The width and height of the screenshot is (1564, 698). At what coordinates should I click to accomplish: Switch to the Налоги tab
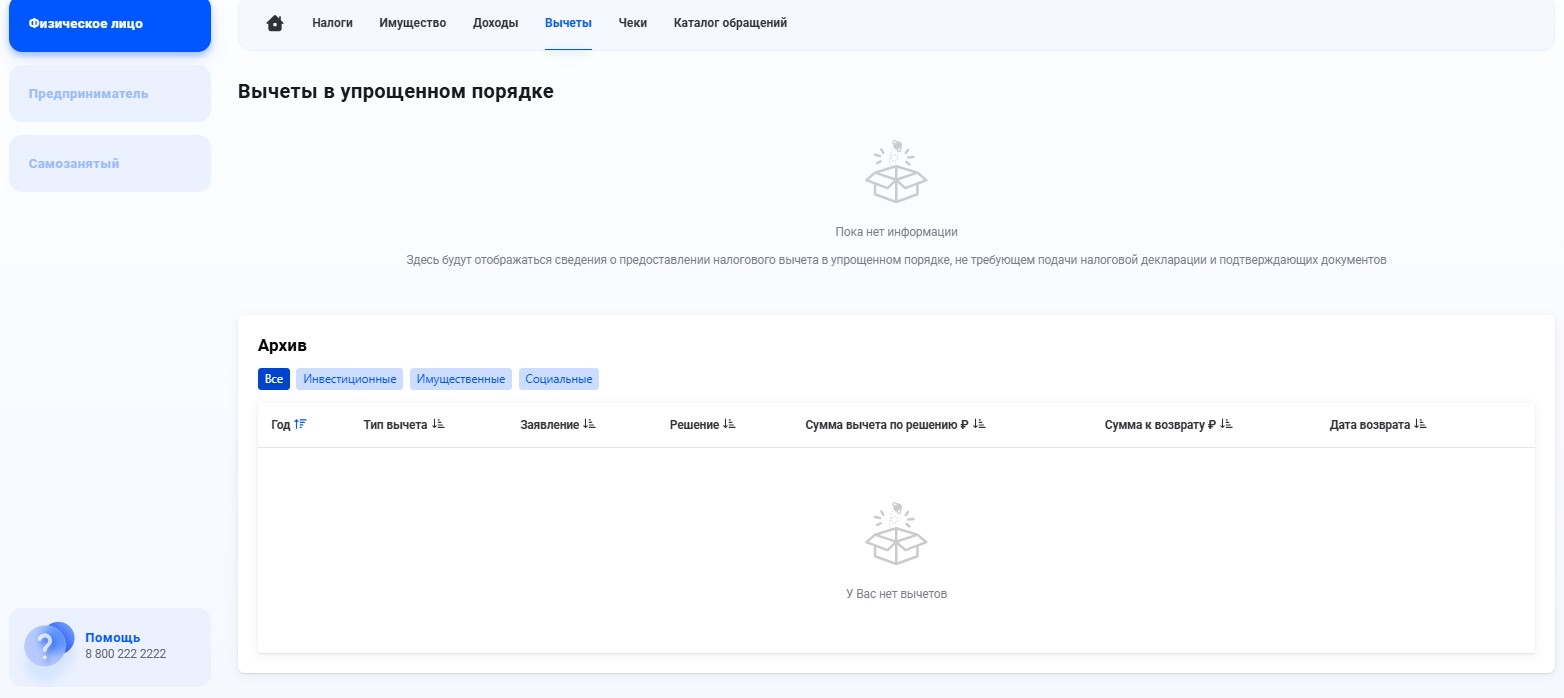pos(332,22)
